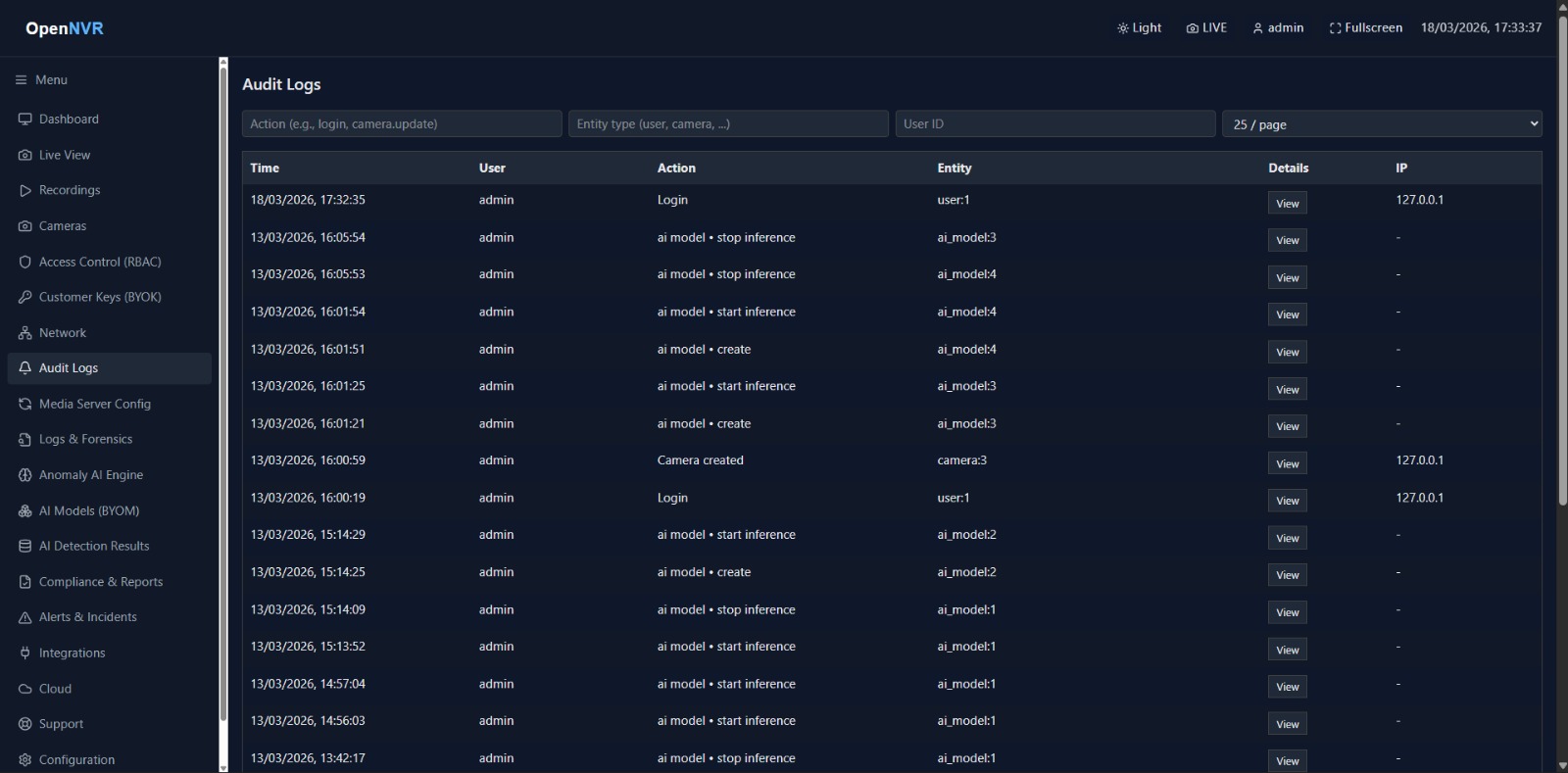Click the Audit Logs bell icon
Viewport: 1568px width, 773px height.
(x=25, y=368)
